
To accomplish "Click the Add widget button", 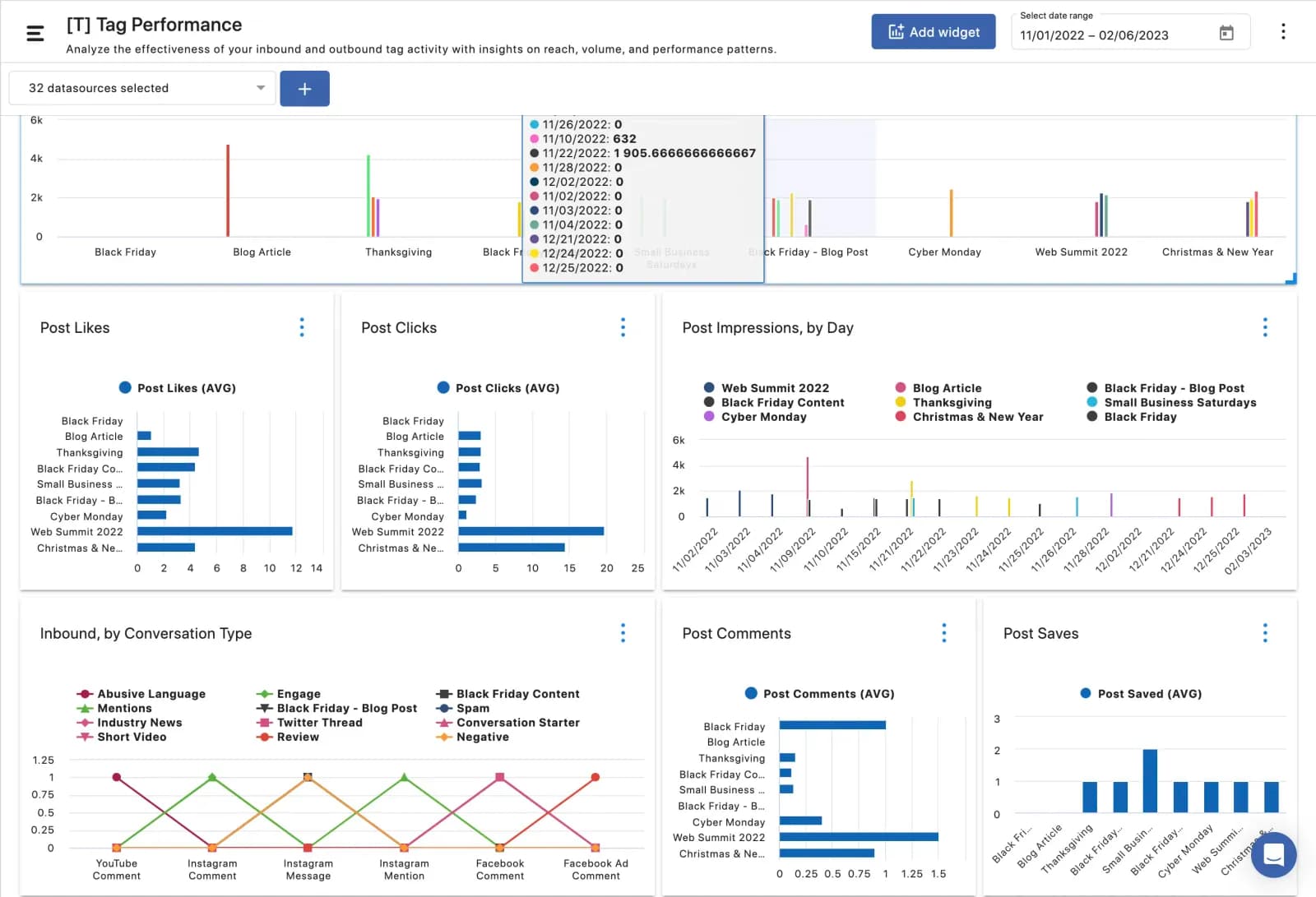I will 933,32.
